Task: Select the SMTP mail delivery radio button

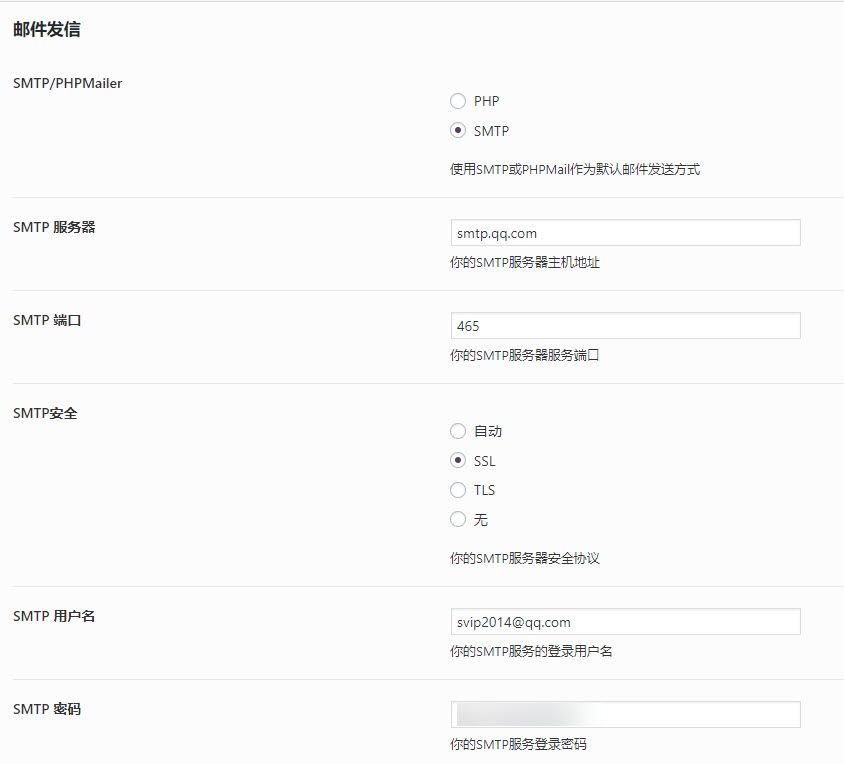Action: 458,130
